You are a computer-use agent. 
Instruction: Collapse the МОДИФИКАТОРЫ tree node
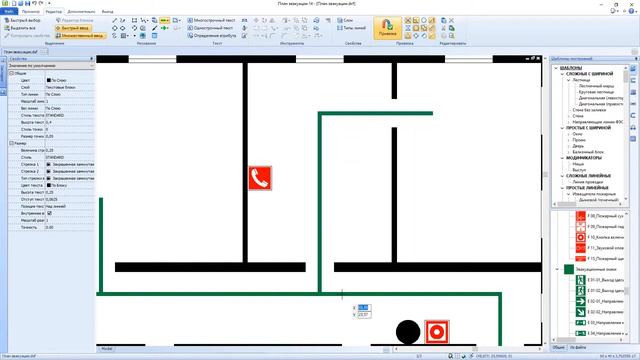[x=562, y=158]
